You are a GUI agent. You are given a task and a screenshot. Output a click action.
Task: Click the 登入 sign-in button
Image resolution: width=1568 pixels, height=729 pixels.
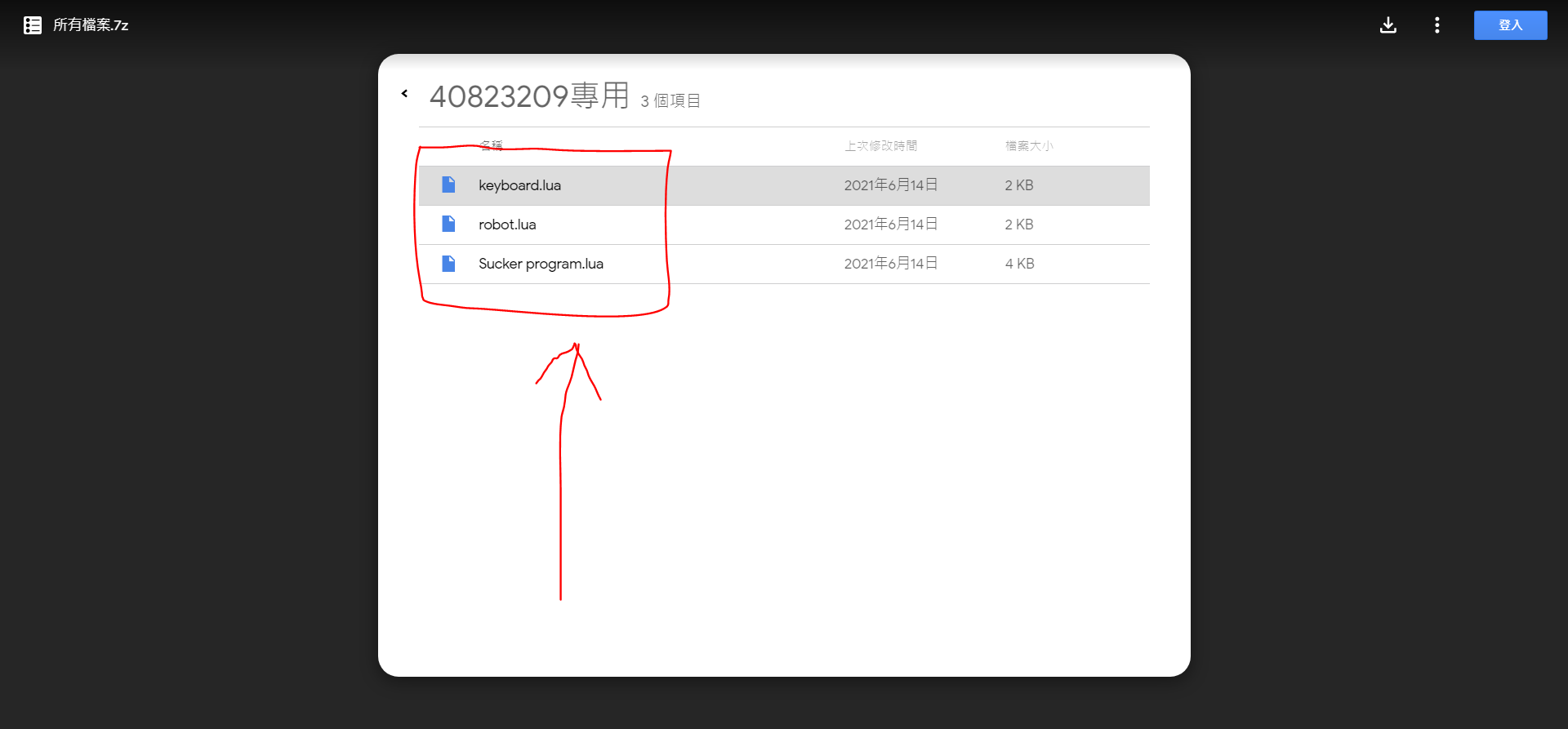pyautogui.click(x=1510, y=25)
